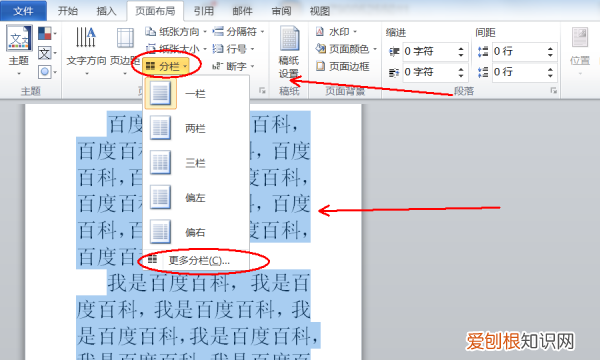Select the 偏右 right columns option

click(x=197, y=232)
